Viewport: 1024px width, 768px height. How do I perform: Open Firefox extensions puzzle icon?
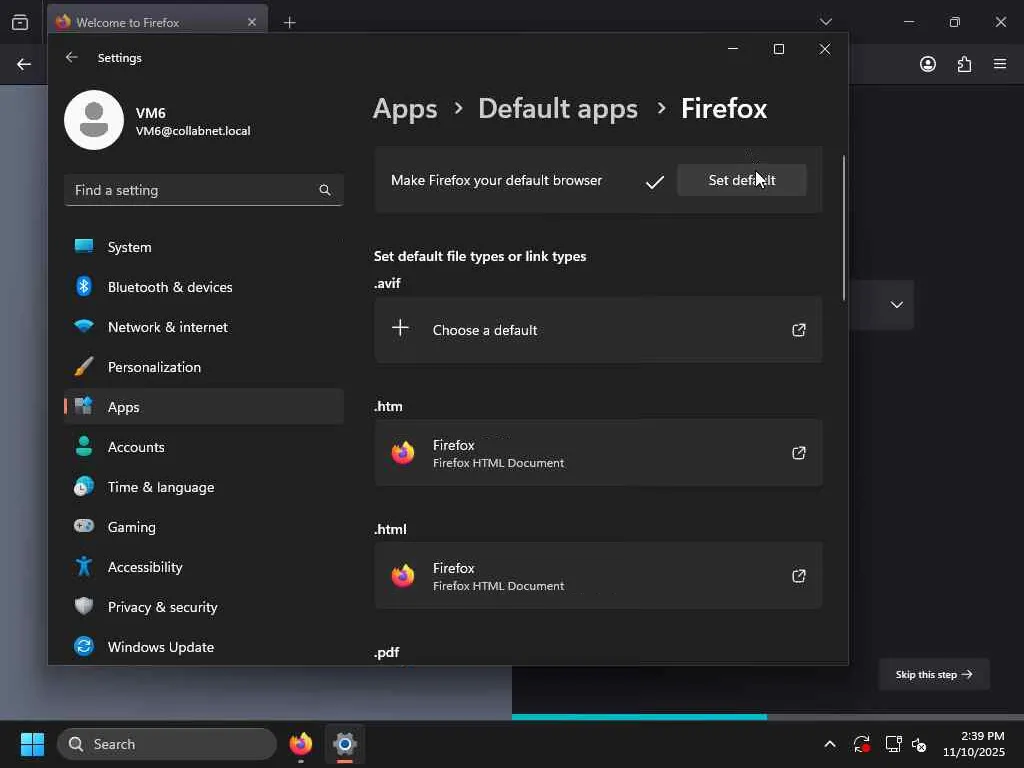(964, 64)
